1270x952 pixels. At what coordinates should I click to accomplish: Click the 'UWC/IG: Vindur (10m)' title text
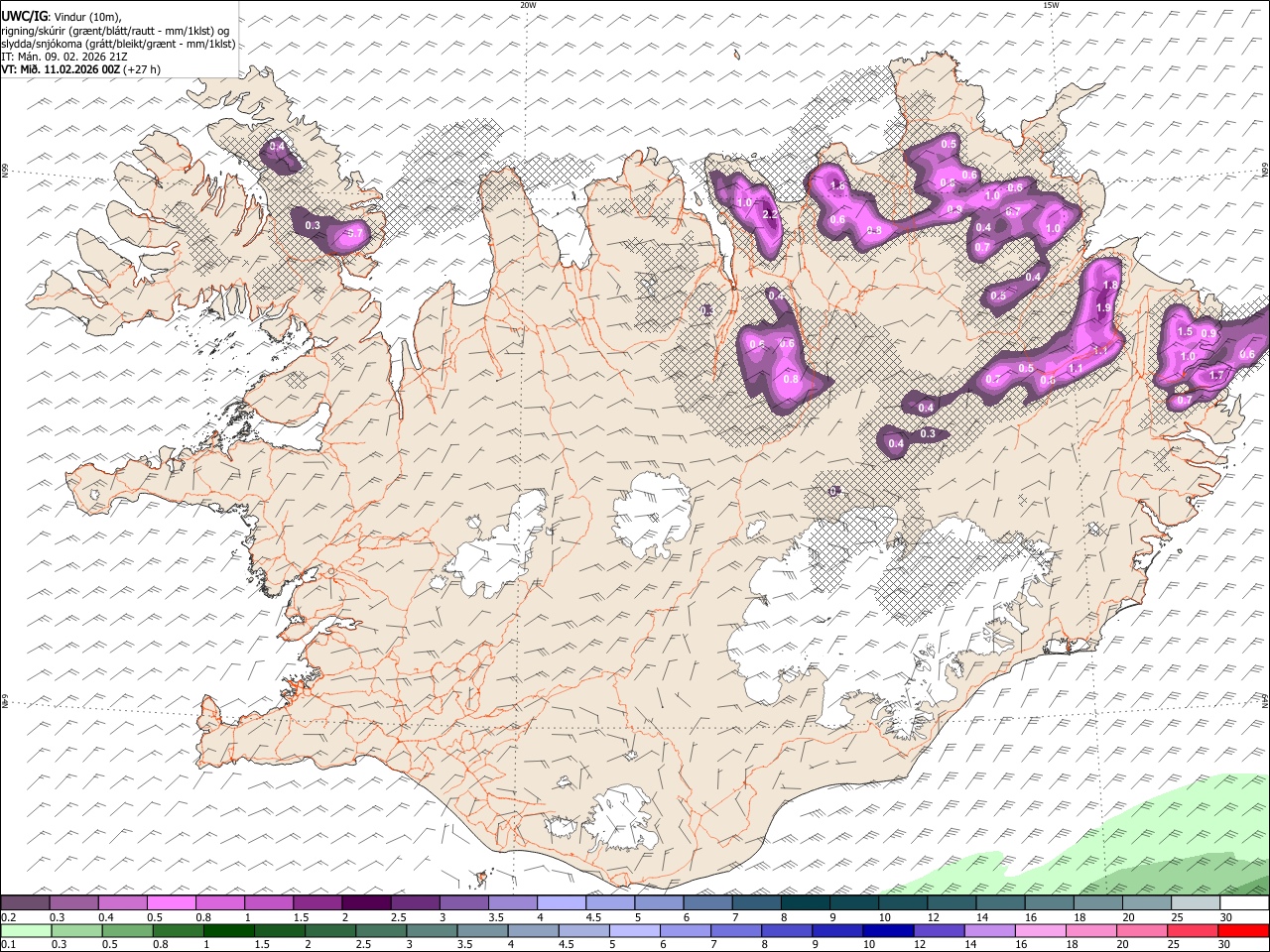point(61,17)
